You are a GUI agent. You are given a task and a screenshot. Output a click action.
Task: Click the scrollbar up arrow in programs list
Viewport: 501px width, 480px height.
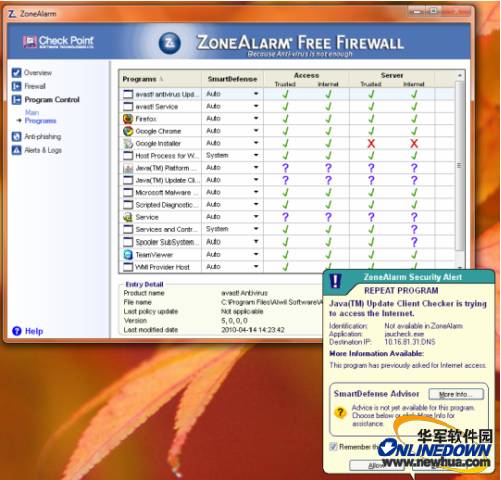(459, 75)
